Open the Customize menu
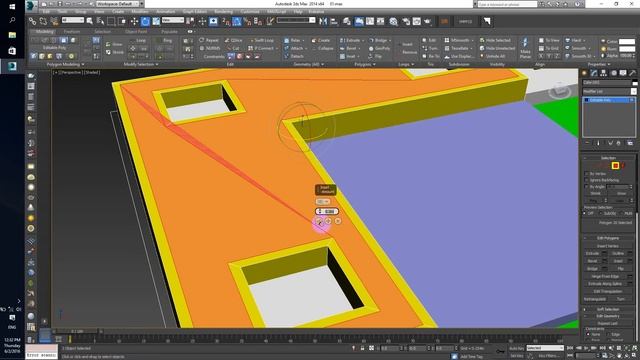The image size is (640, 360). [250, 12]
